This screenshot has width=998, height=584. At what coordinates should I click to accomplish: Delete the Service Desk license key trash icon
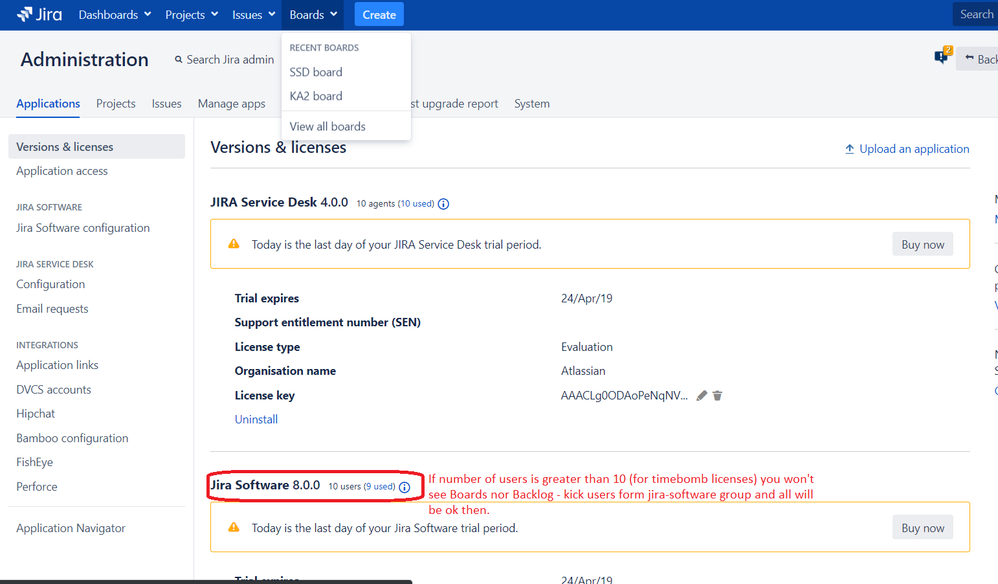[x=717, y=396]
